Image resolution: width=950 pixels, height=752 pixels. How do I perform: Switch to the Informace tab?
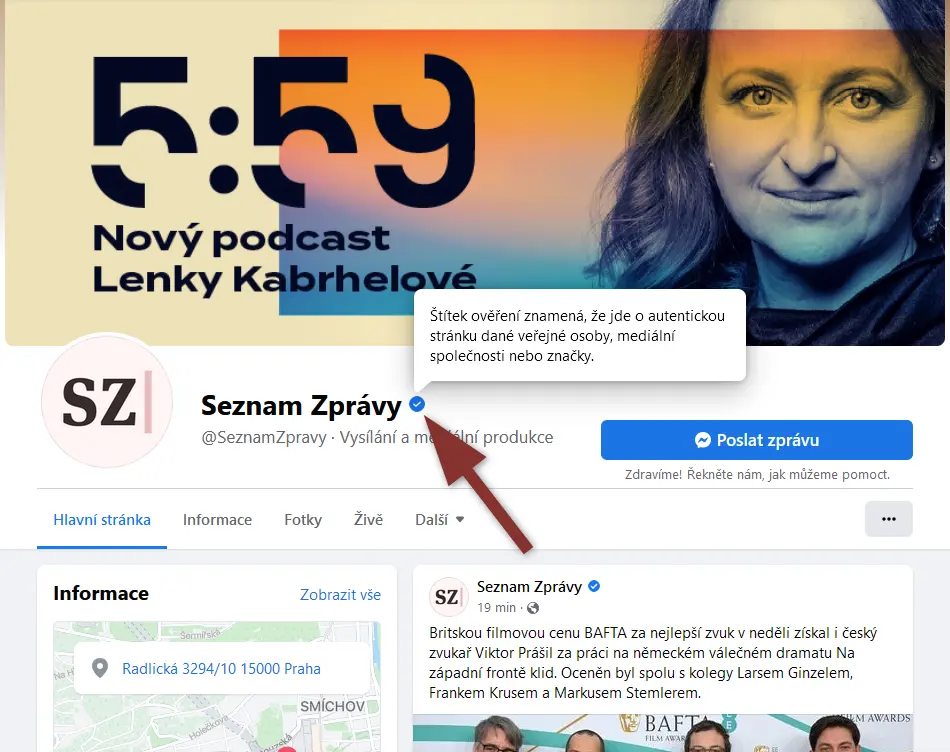coord(218,520)
